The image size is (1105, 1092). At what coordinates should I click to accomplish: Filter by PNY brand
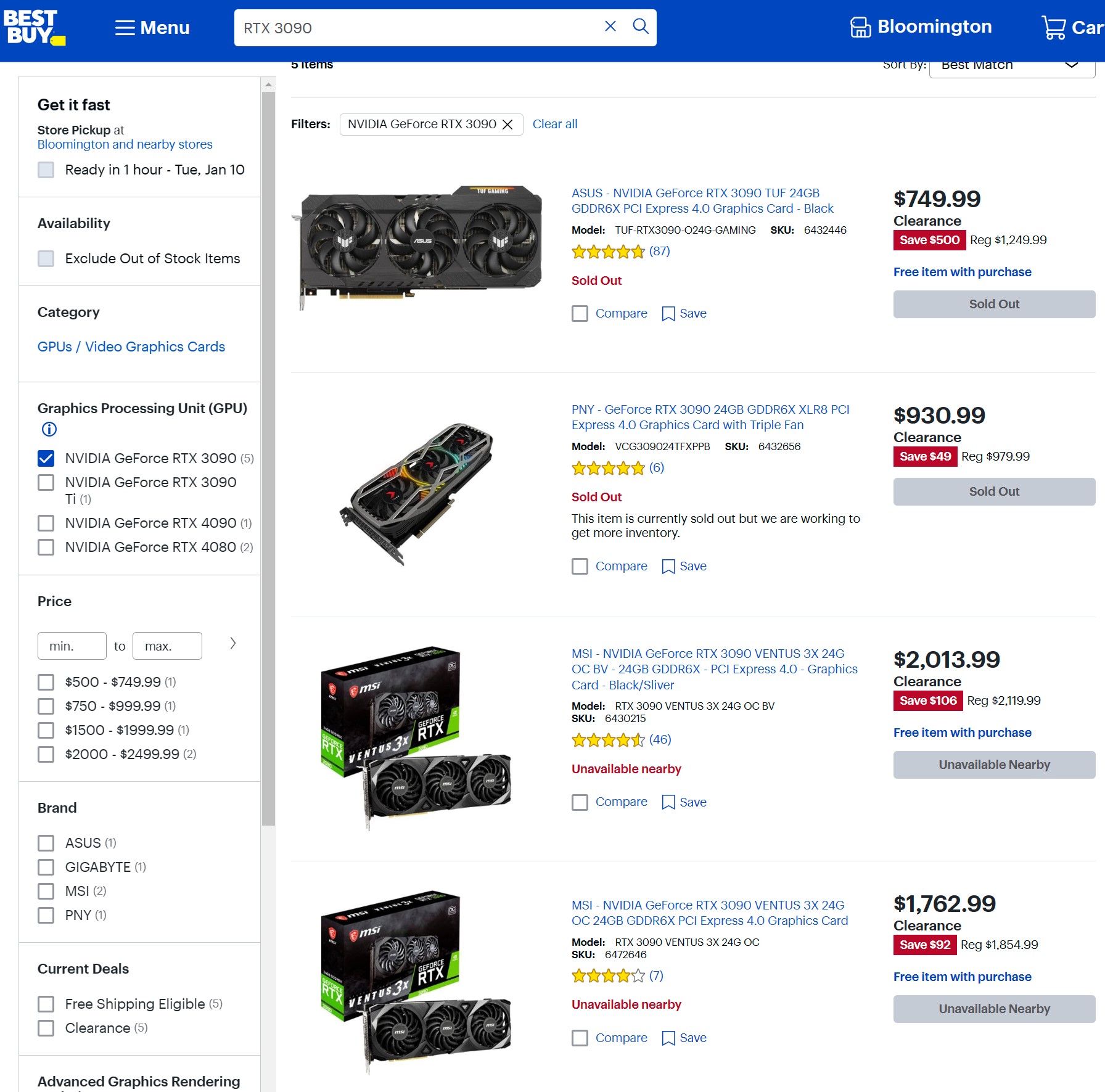pos(46,915)
